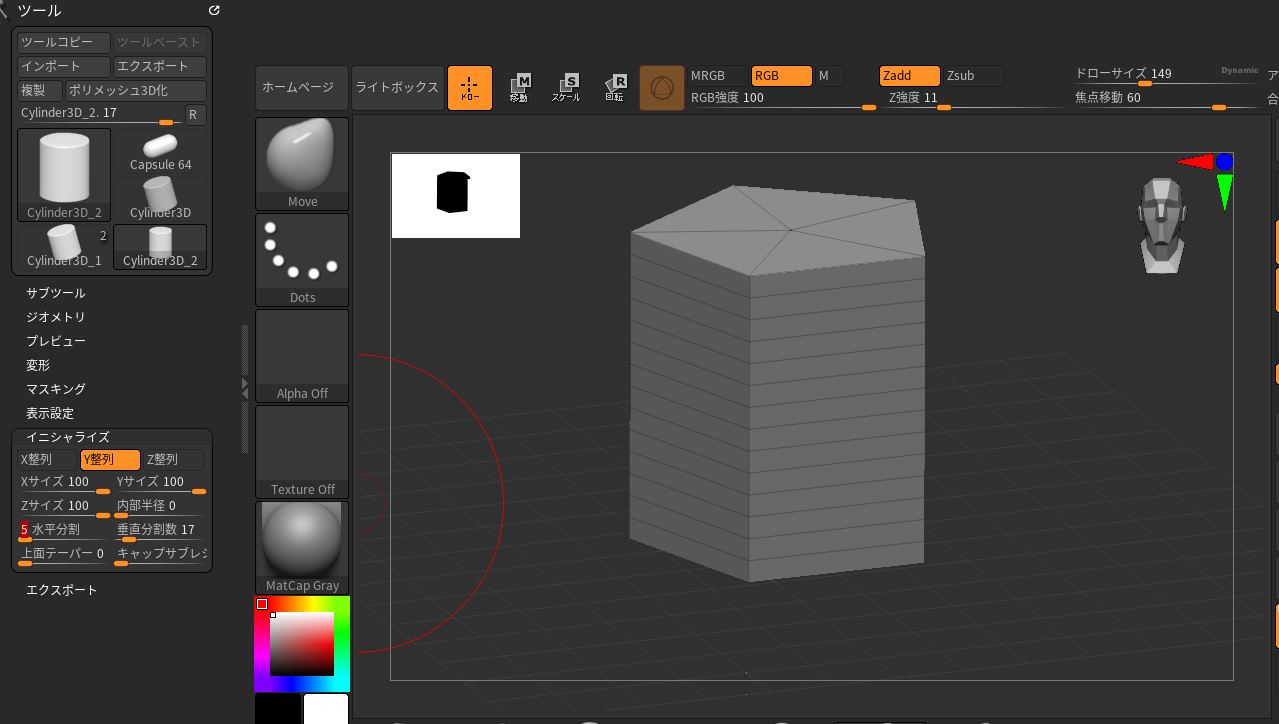Image resolution: width=1279 pixels, height=724 pixels.
Task: Expand the ジオメトリ section
Action: 56,317
